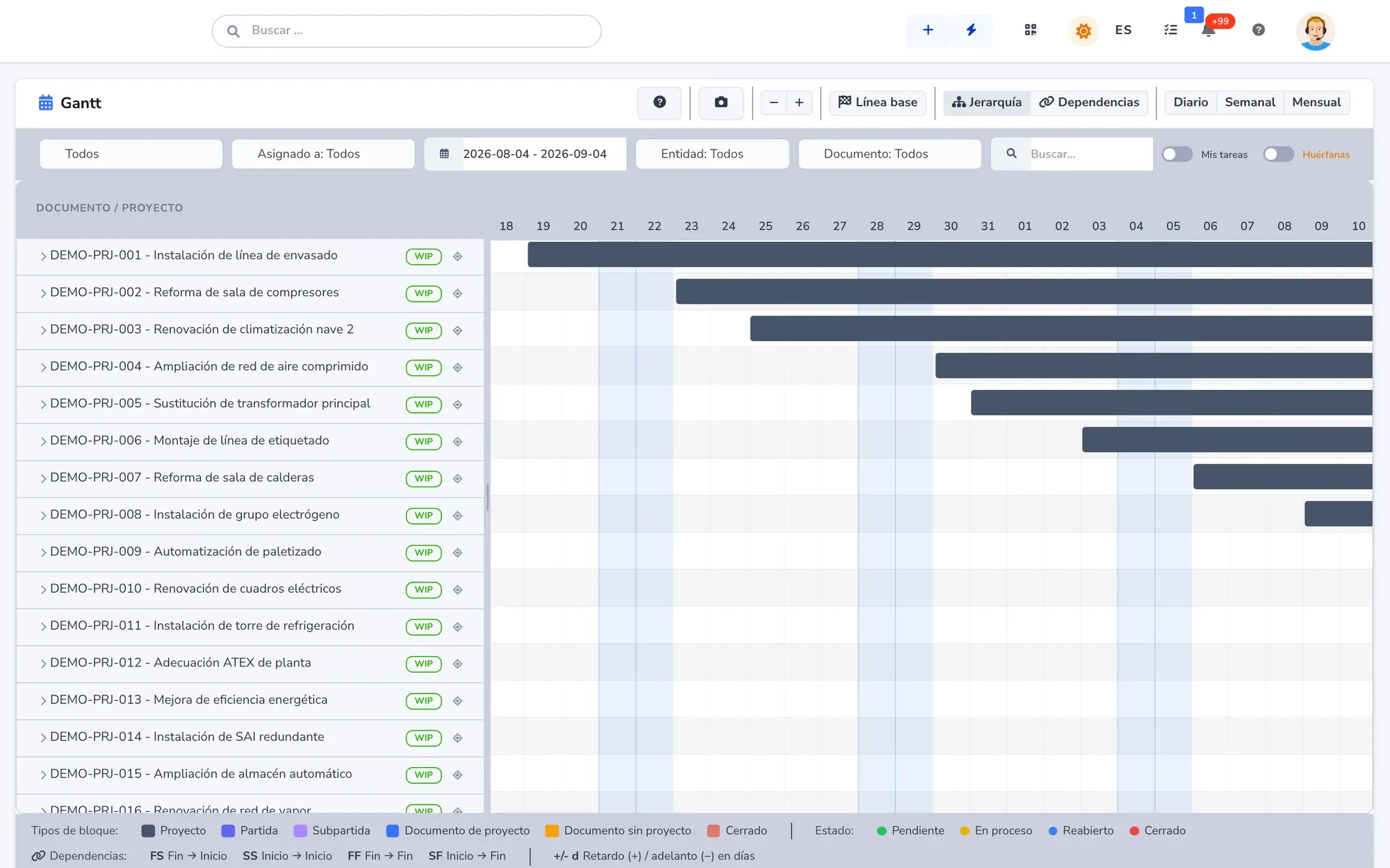Click the plus add-new icon in top bar
This screenshot has width=1390, height=868.
(x=927, y=30)
